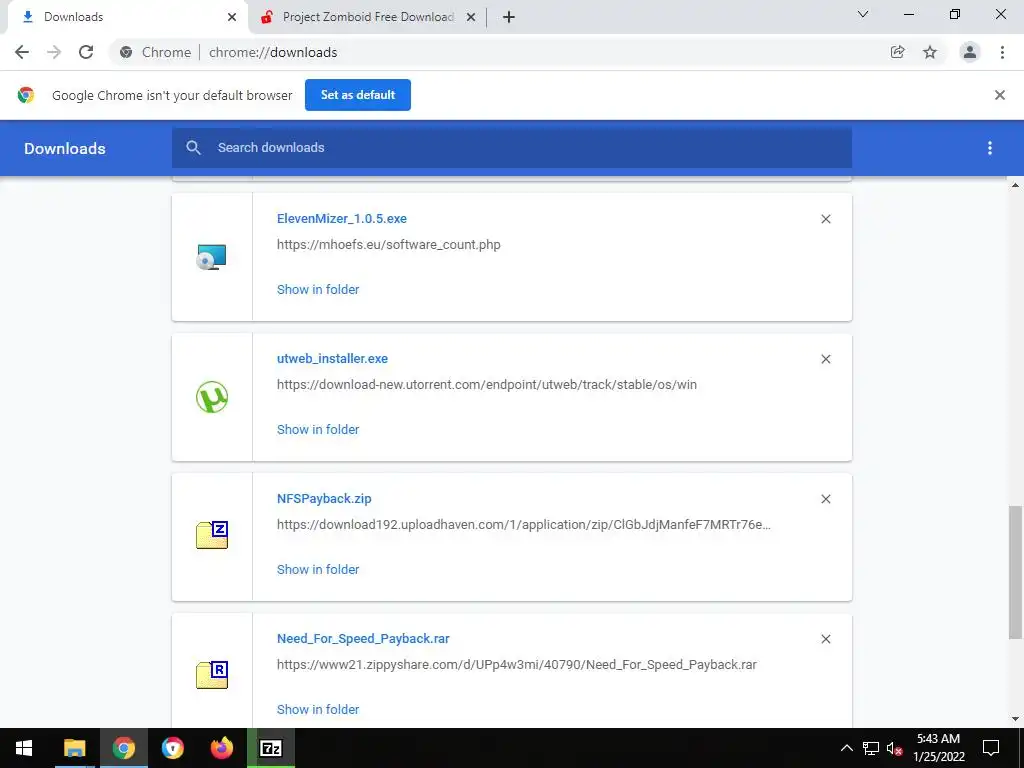This screenshot has width=1024, height=768.
Task: Open the utweb_installer.exe file link
Action: coord(332,359)
